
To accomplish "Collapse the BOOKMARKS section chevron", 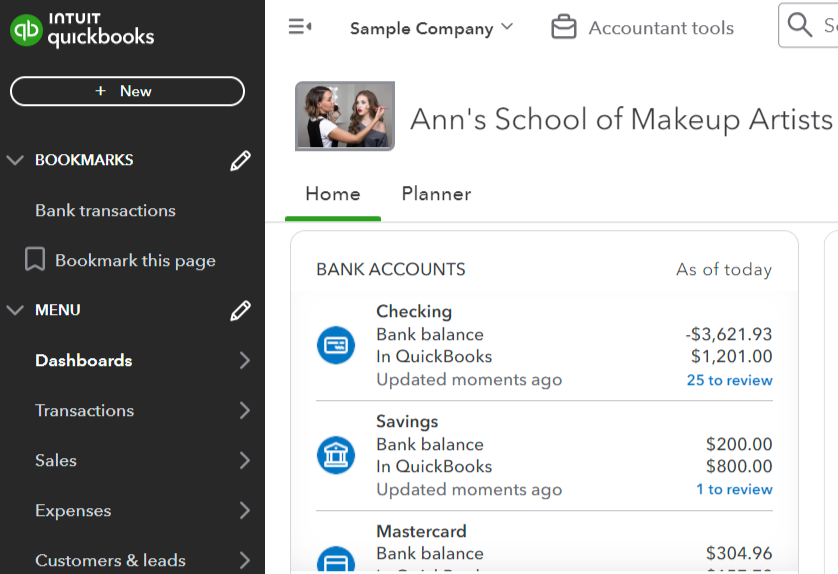I will coord(15,160).
